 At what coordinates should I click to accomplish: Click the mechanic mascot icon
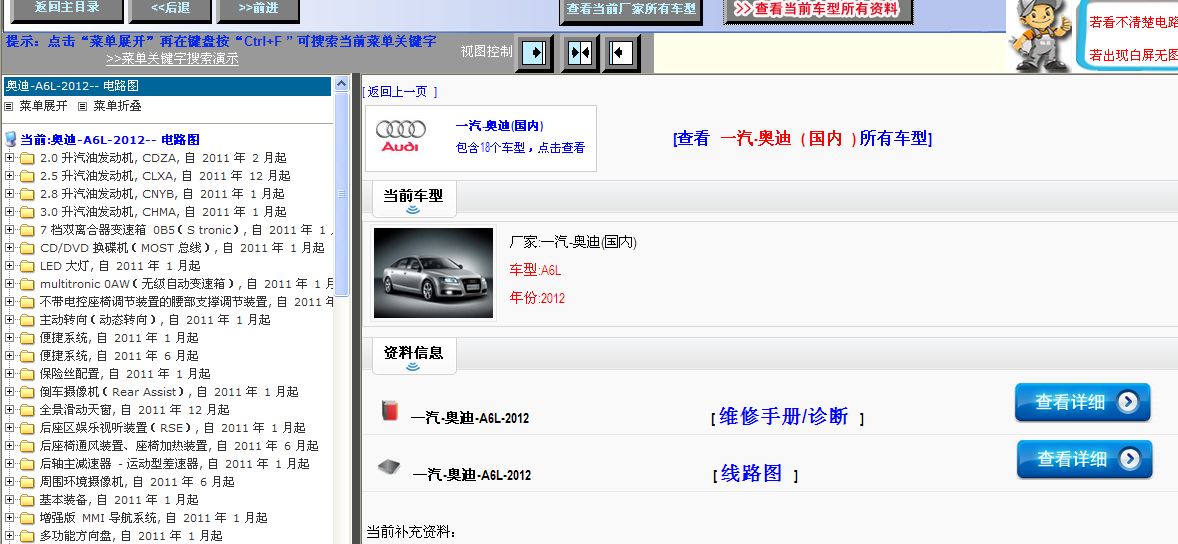pyautogui.click(x=1040, y=36)
